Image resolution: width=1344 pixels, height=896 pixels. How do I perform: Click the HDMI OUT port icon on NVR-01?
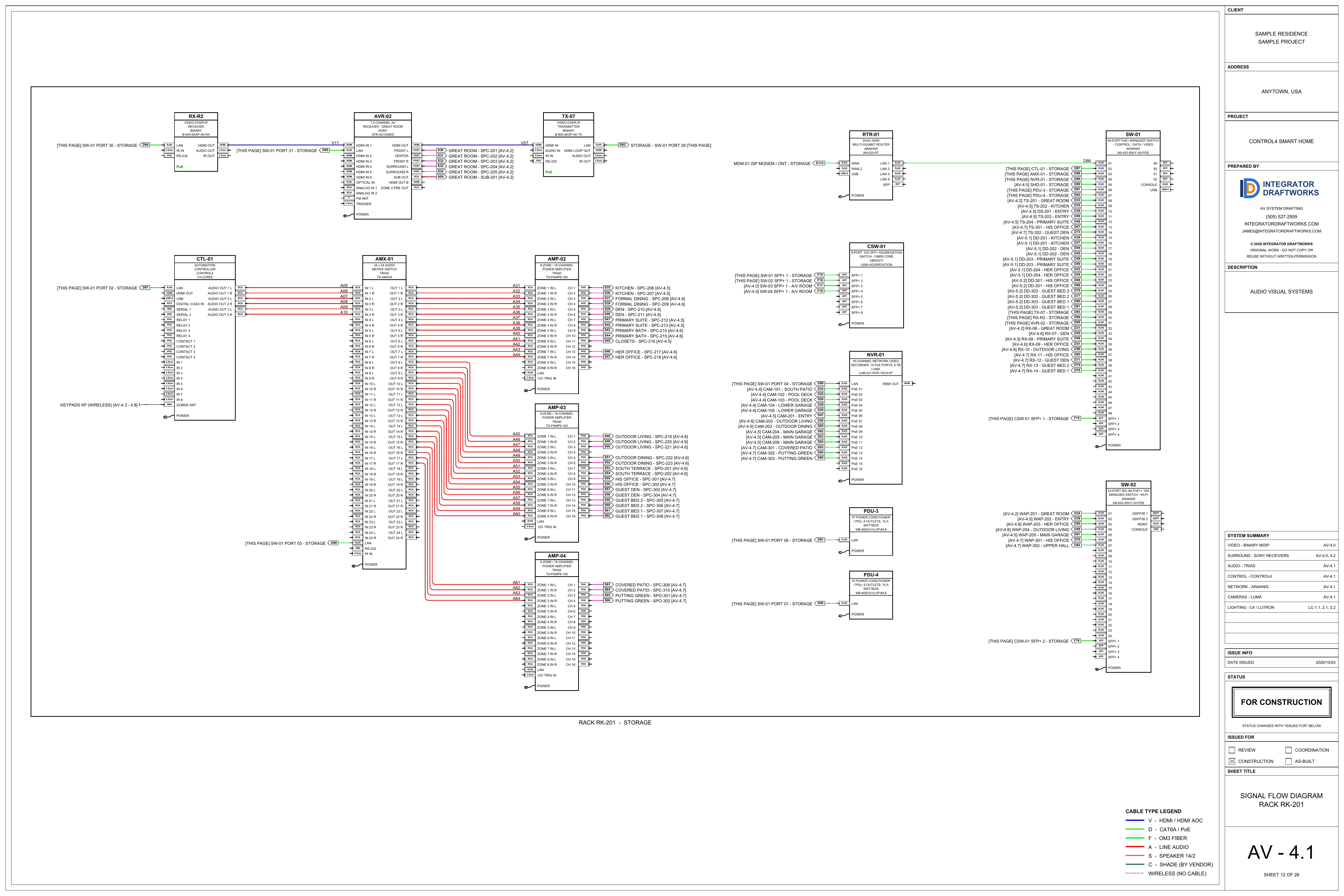coord(907,384)
